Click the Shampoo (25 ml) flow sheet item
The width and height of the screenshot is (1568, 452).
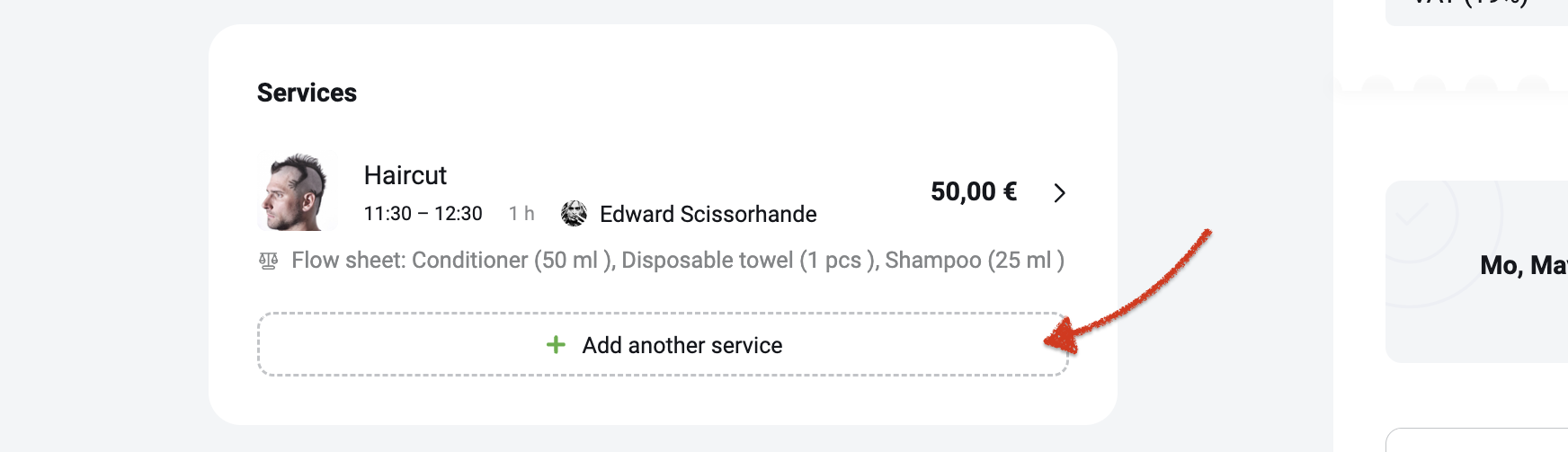coord(975,261)
